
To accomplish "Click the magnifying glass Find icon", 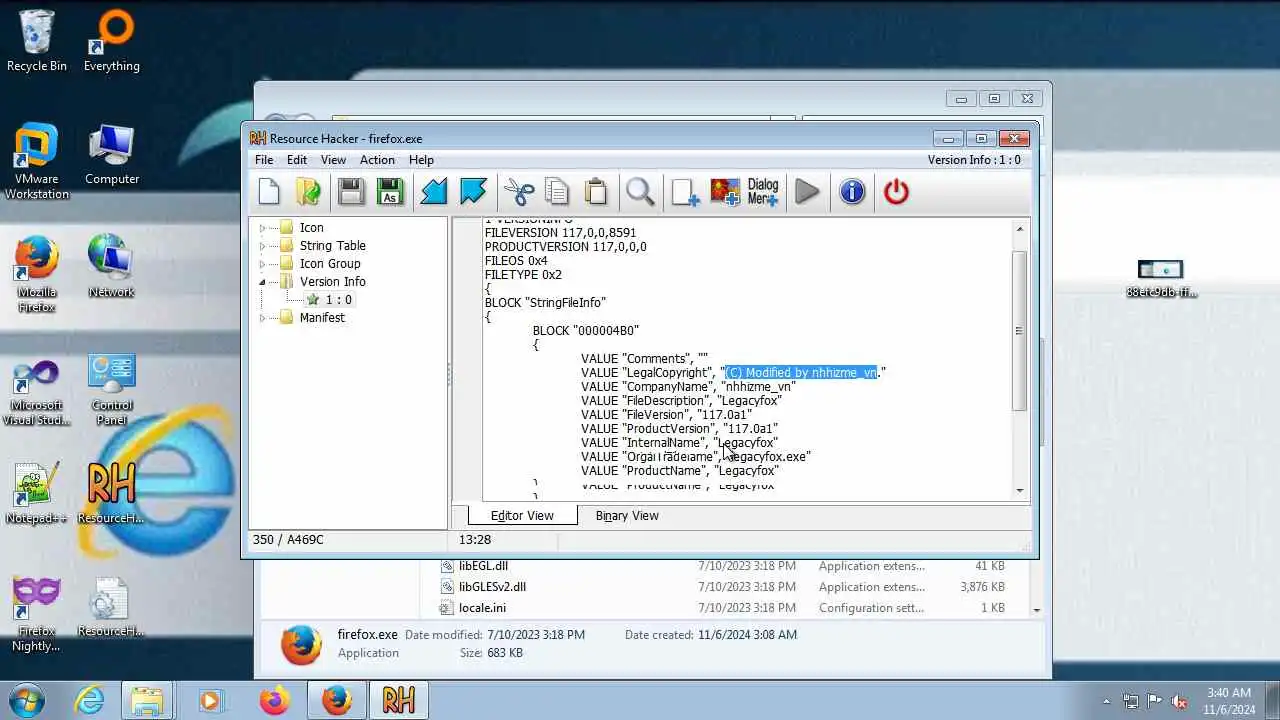I will tap(641, 192).
